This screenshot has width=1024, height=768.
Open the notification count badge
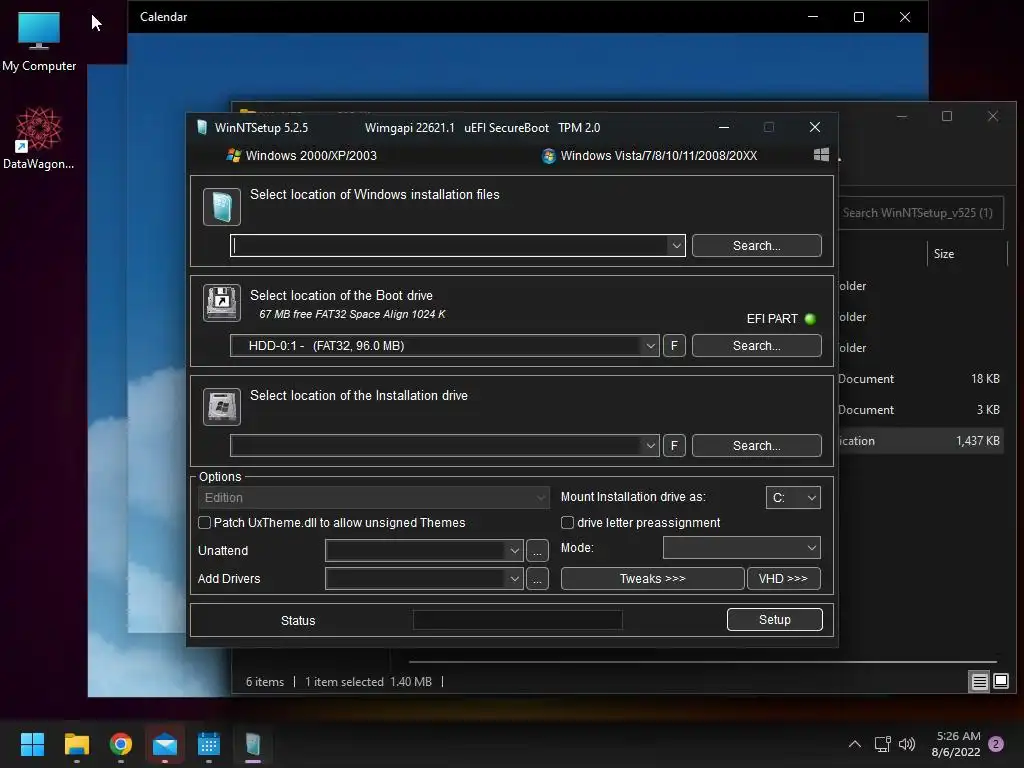pyautogui.click(x=996, y=744)
